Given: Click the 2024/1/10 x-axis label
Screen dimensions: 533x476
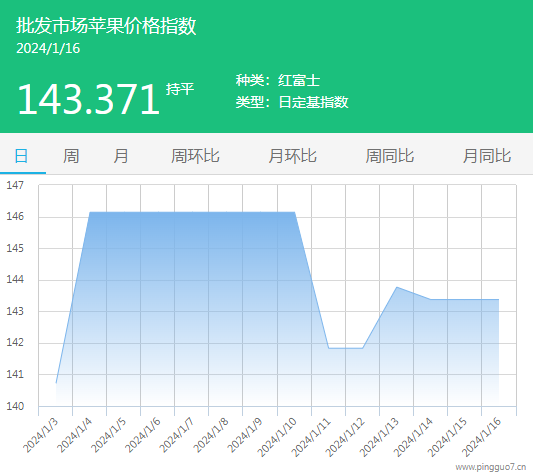Looking at the screenshot, I should point(277,438).
